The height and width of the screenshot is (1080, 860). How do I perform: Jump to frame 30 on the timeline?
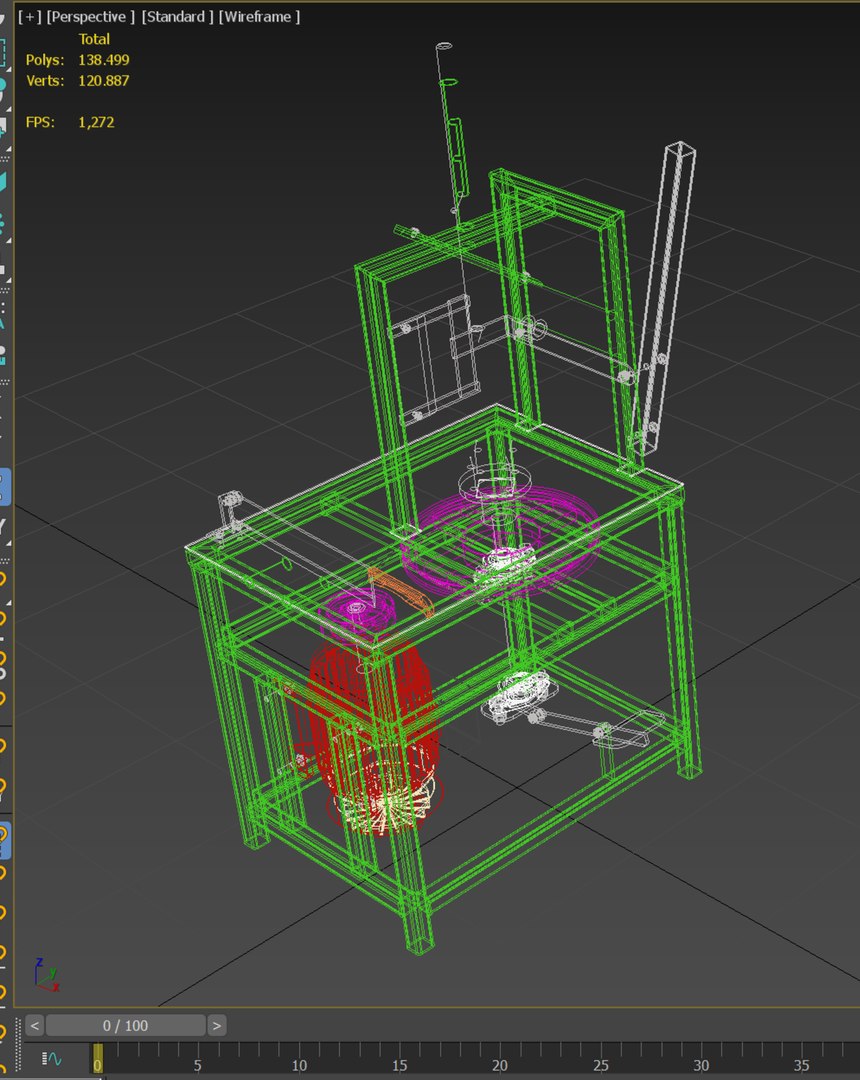point(701,1065)
